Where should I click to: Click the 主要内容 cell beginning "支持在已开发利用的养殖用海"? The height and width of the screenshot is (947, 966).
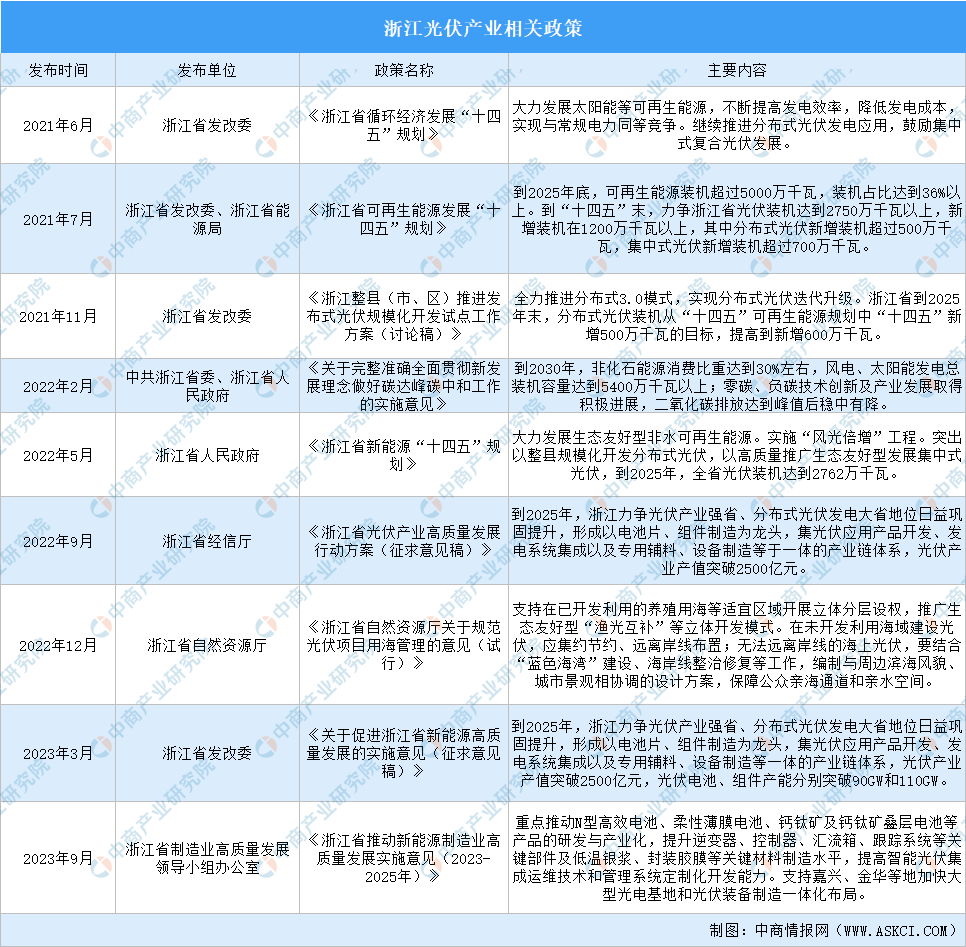click(x=737, y=645)
